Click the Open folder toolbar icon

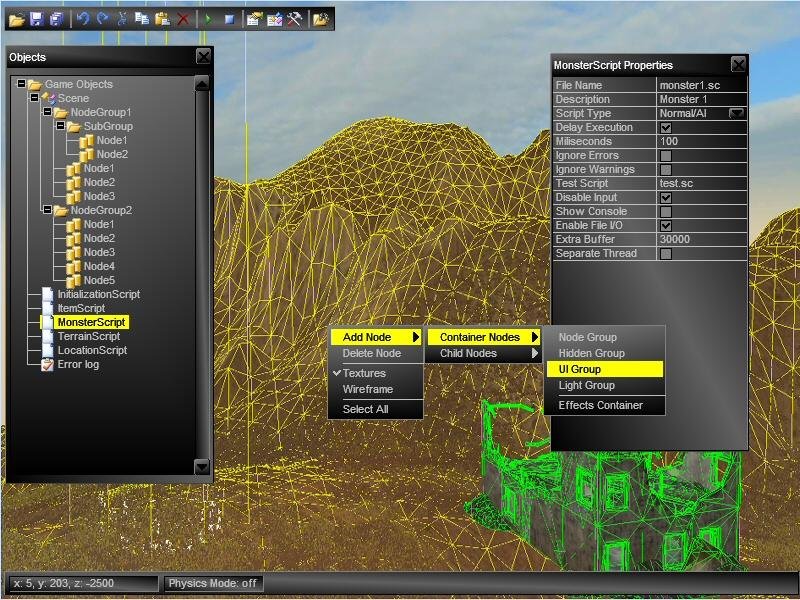pyautogui.click(x=16, y=19)
